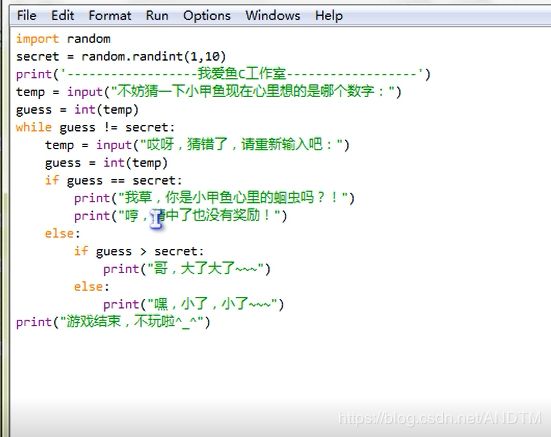Screen dimensions: 551x437
Task: Open the Edit menu
Action: point(63,15)
